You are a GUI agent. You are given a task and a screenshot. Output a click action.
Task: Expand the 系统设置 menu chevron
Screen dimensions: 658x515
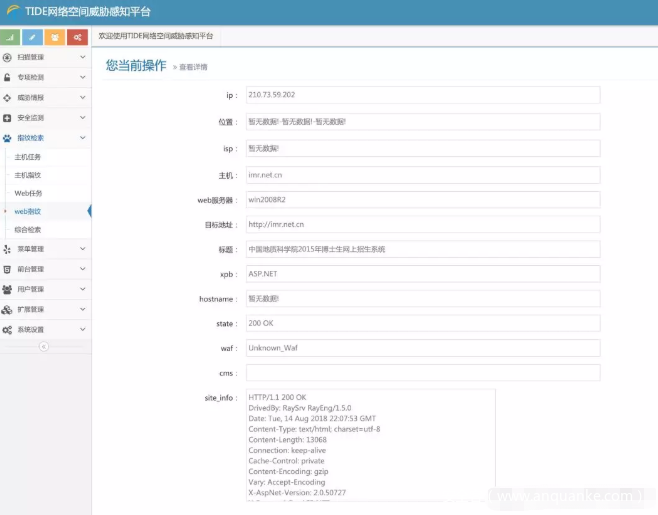[x=83, y=329]
